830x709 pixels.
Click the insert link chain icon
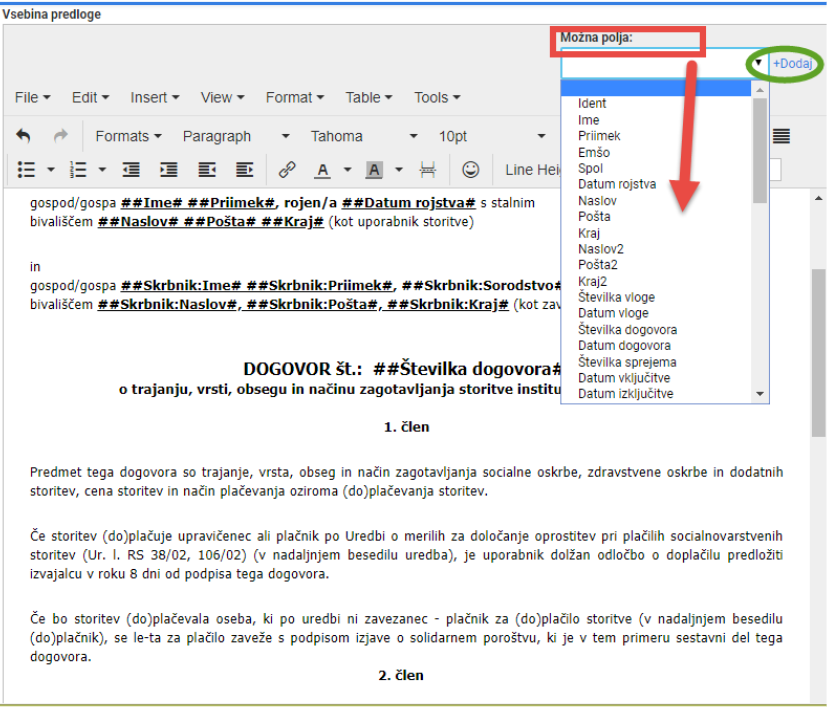(287, 170)
